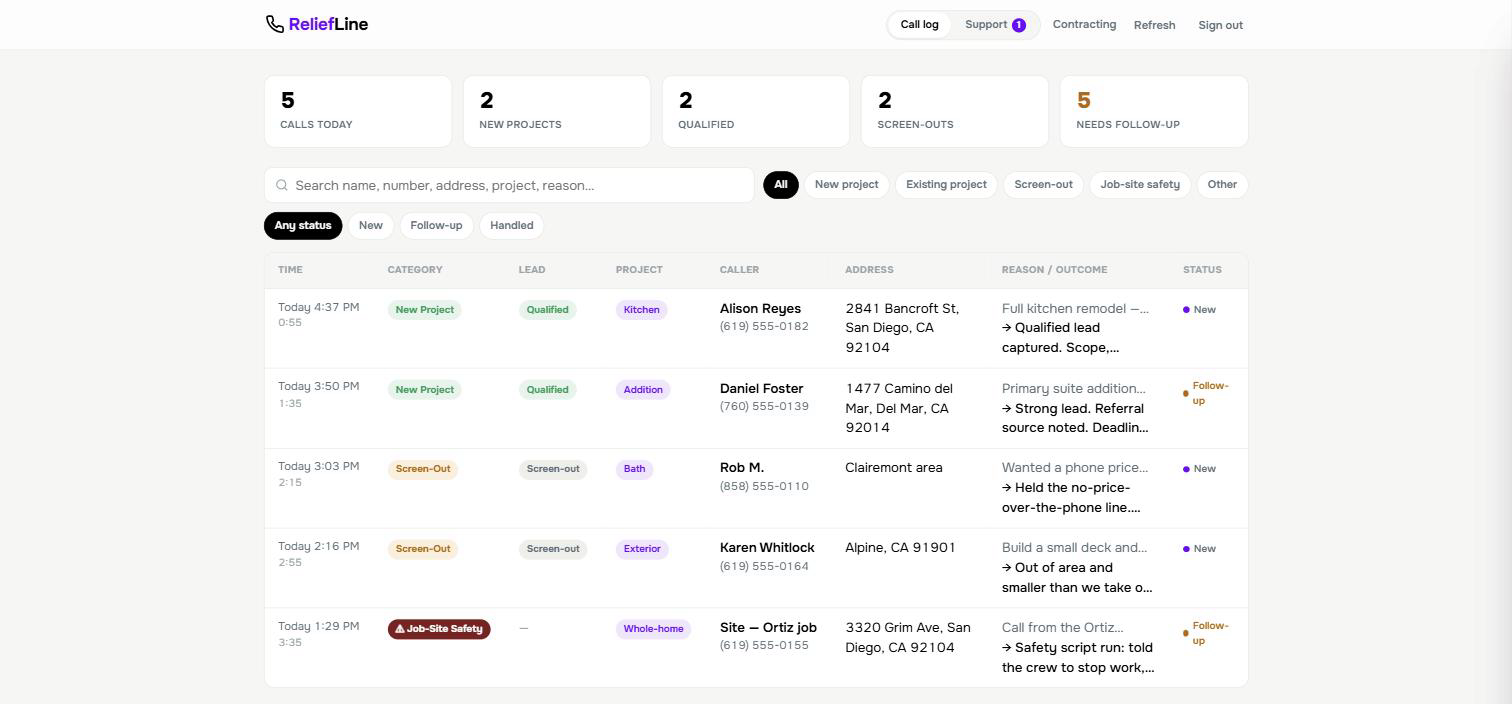The width and height of the screenshot is (1512, 704).
Task: Filter by Handled status
Action: click(511, 225)
